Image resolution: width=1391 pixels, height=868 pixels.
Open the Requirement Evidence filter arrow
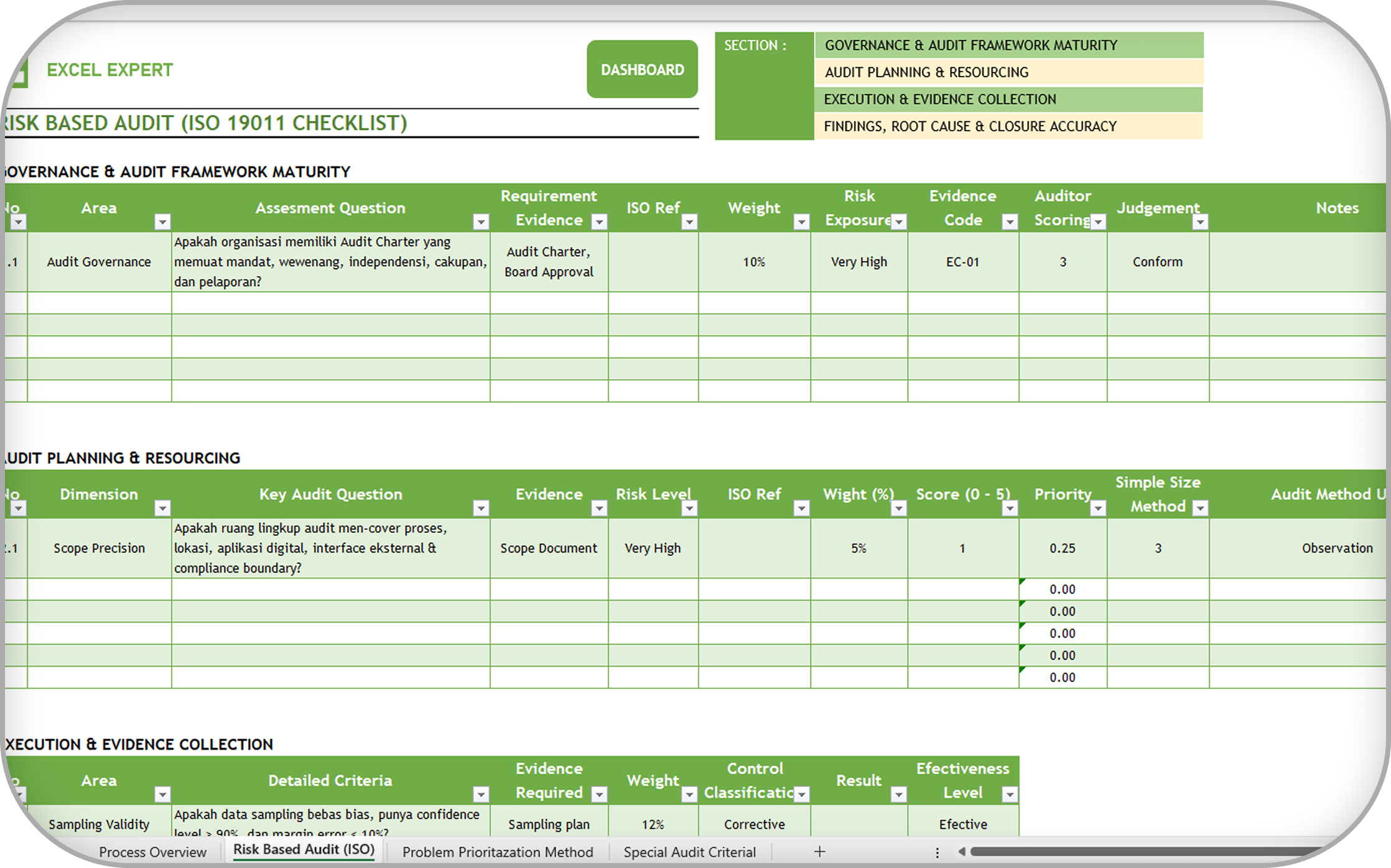(599, 222)
